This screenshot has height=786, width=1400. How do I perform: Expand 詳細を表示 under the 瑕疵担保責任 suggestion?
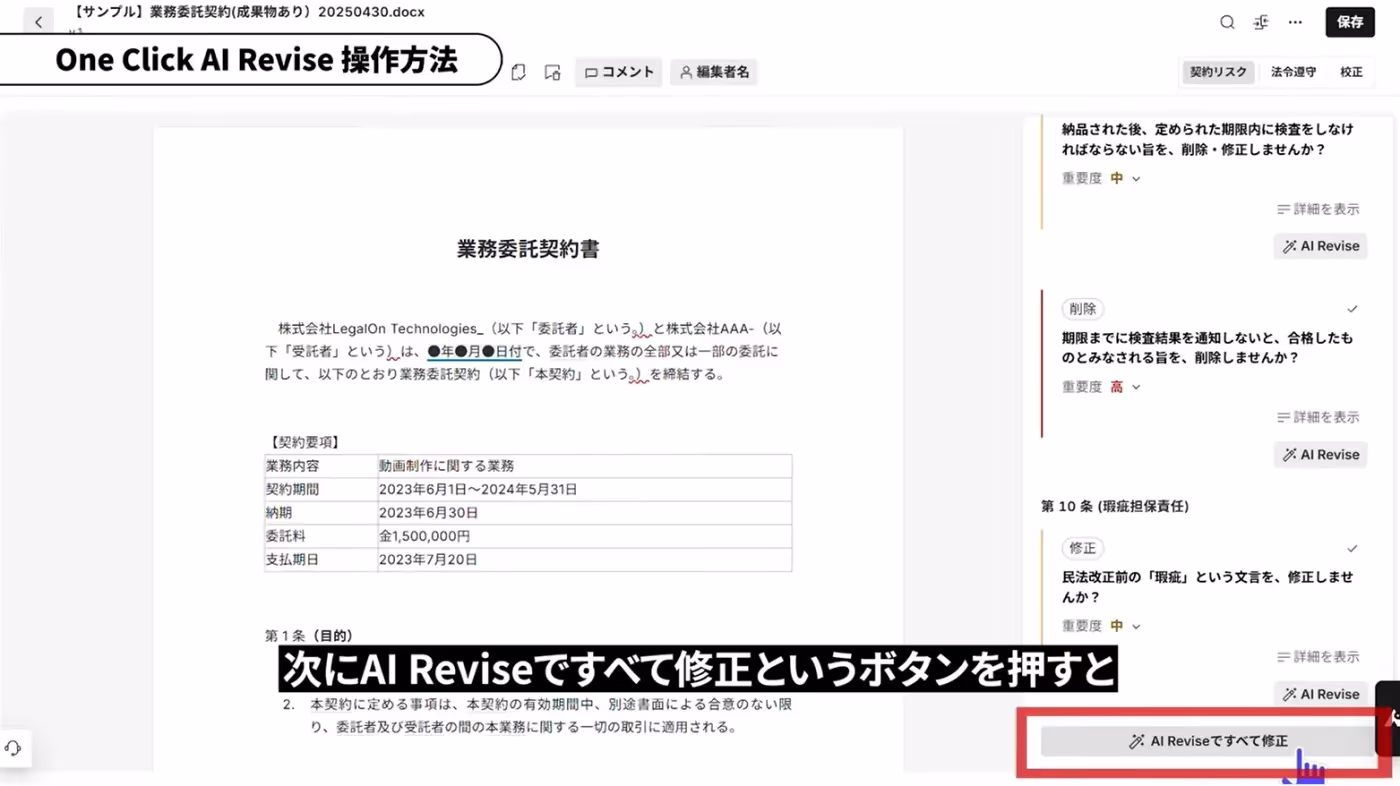click(1319, 657)
